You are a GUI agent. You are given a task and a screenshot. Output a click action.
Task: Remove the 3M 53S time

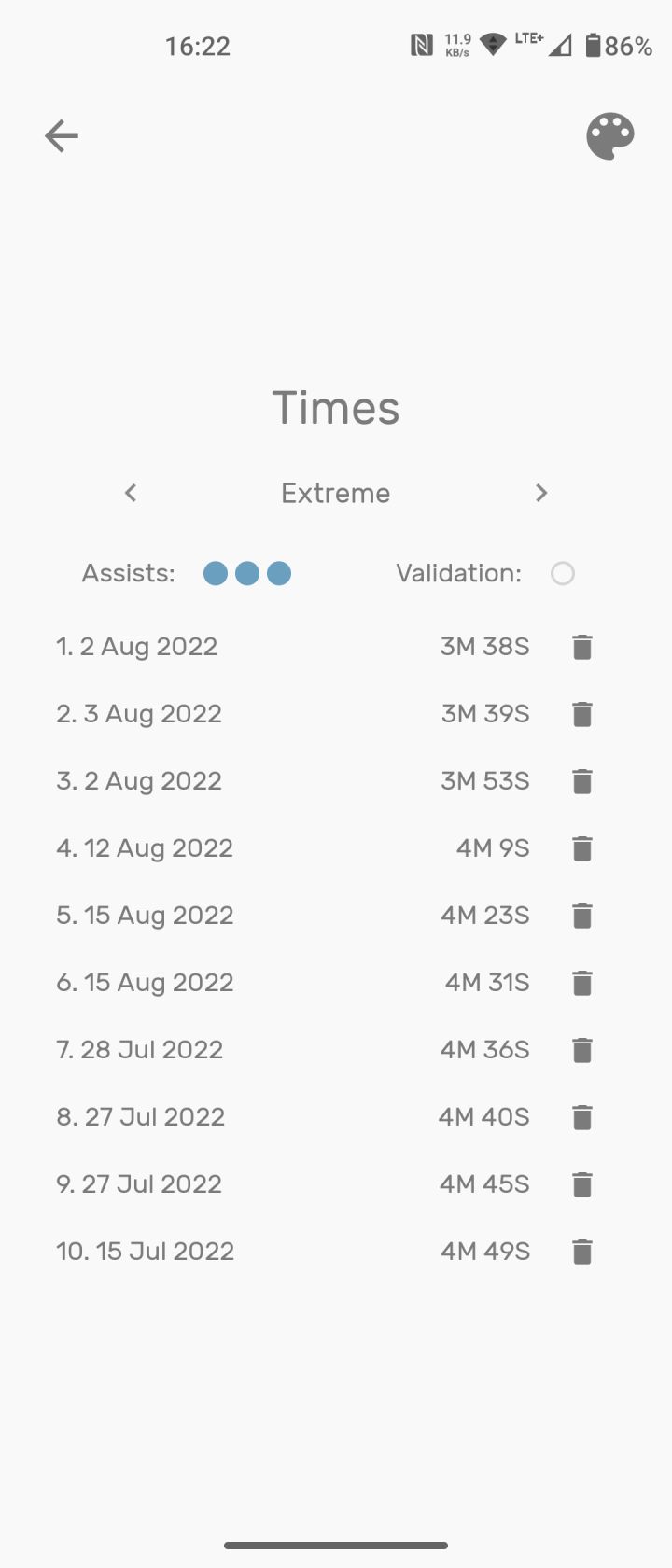(582, 781)
